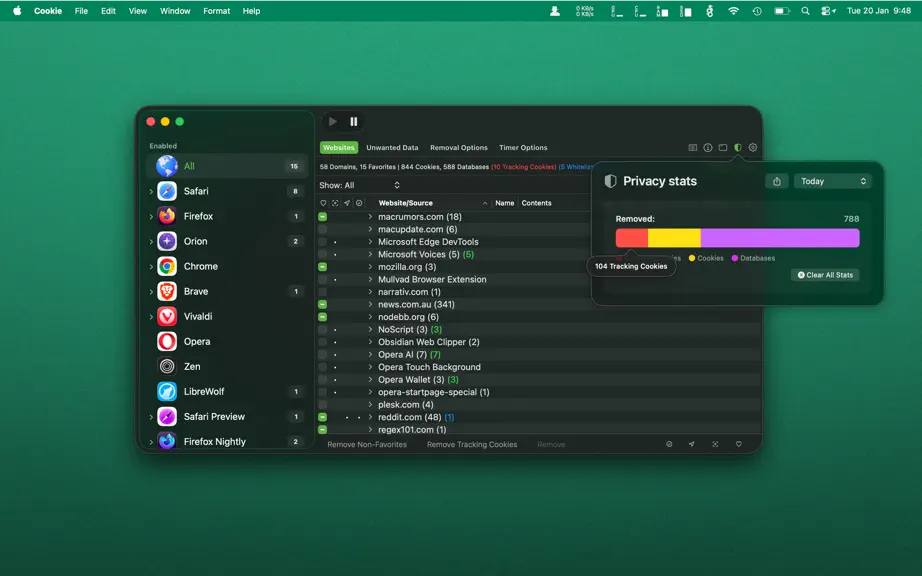Toggle favorite checkbox for NoScript
The image size is (922, 576).
coord(322,330)
